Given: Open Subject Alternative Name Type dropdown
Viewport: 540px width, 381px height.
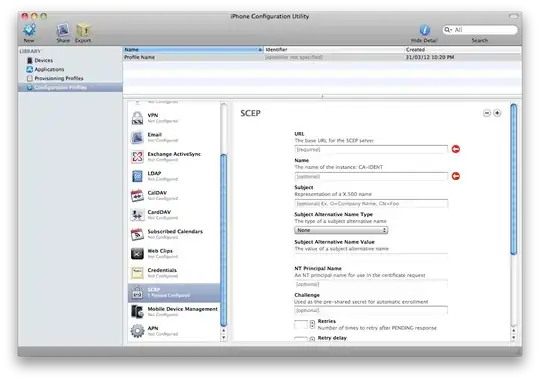Looking at the screenshot, I should (x=341, y=230).
